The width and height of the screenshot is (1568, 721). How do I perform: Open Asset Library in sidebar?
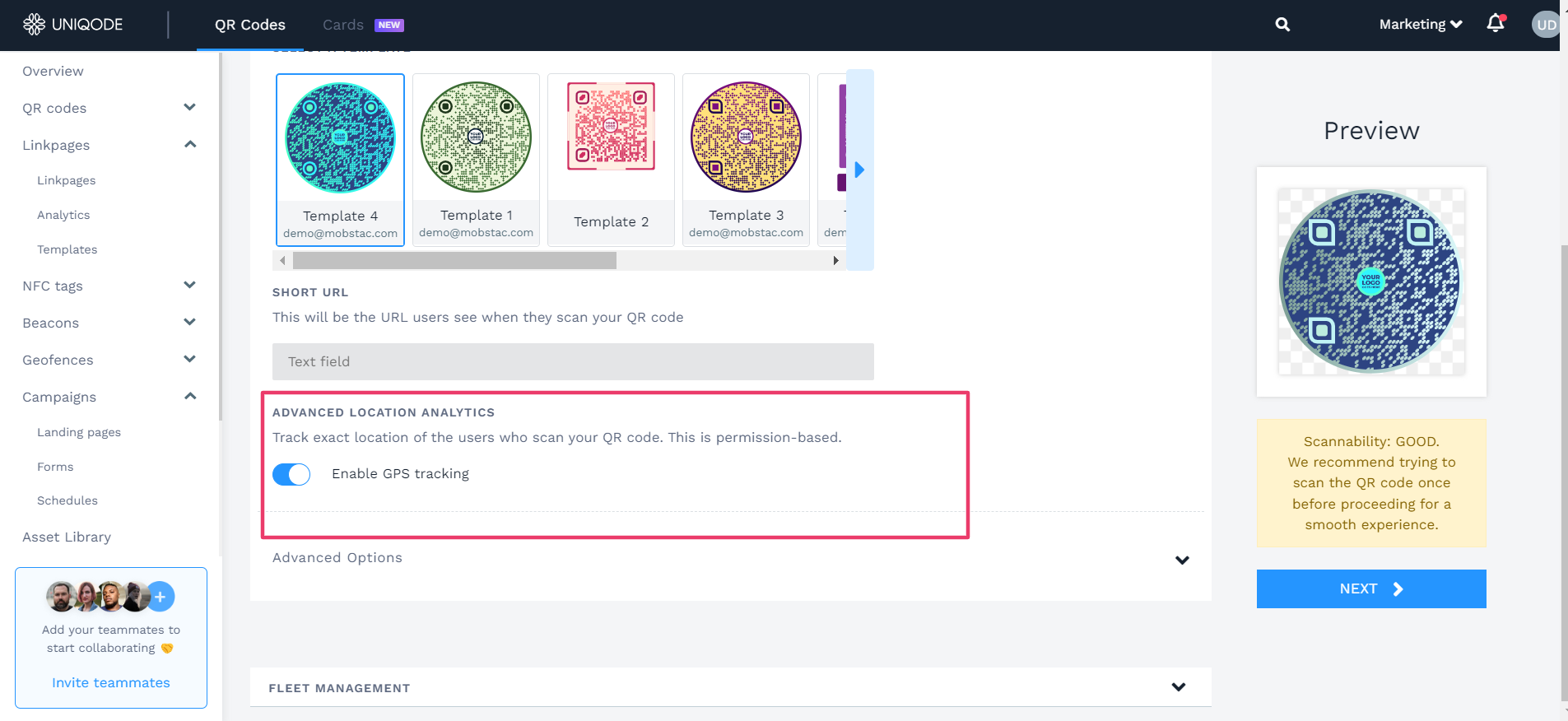click(67, 537)
